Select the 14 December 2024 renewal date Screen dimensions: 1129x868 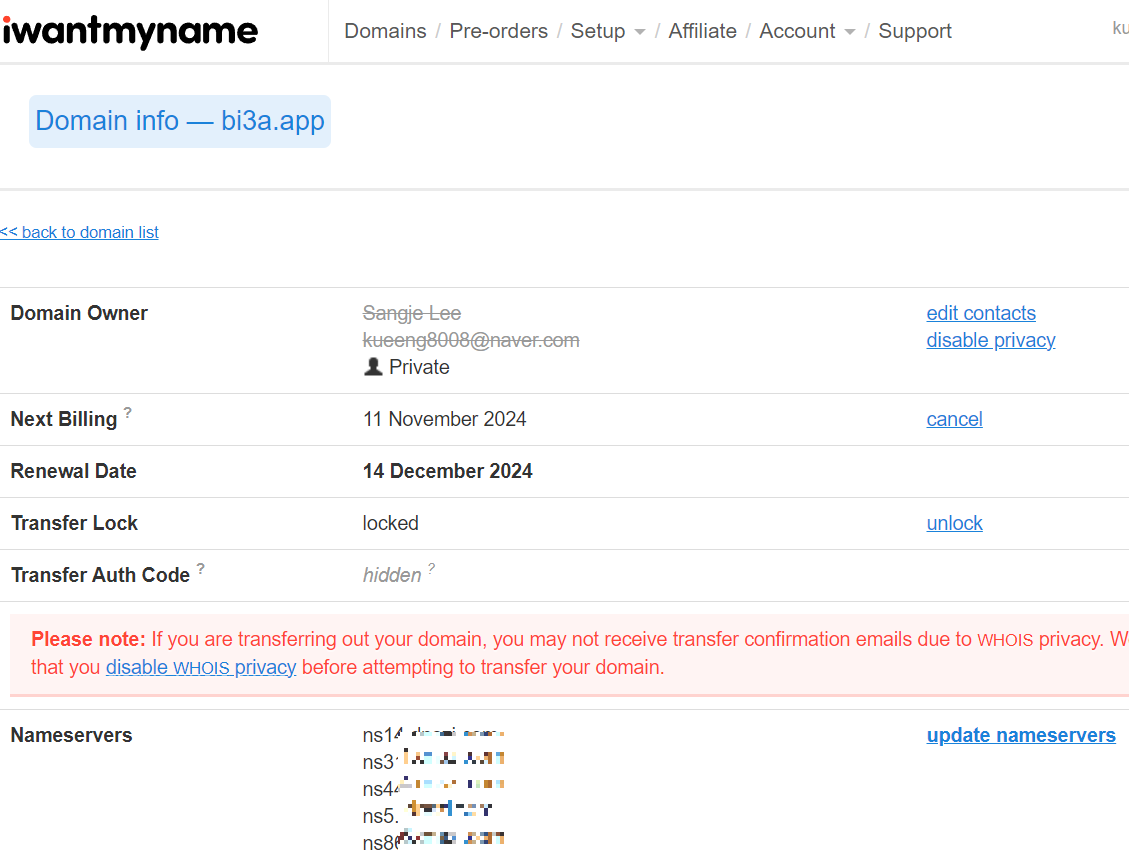(x=447, y=471)
